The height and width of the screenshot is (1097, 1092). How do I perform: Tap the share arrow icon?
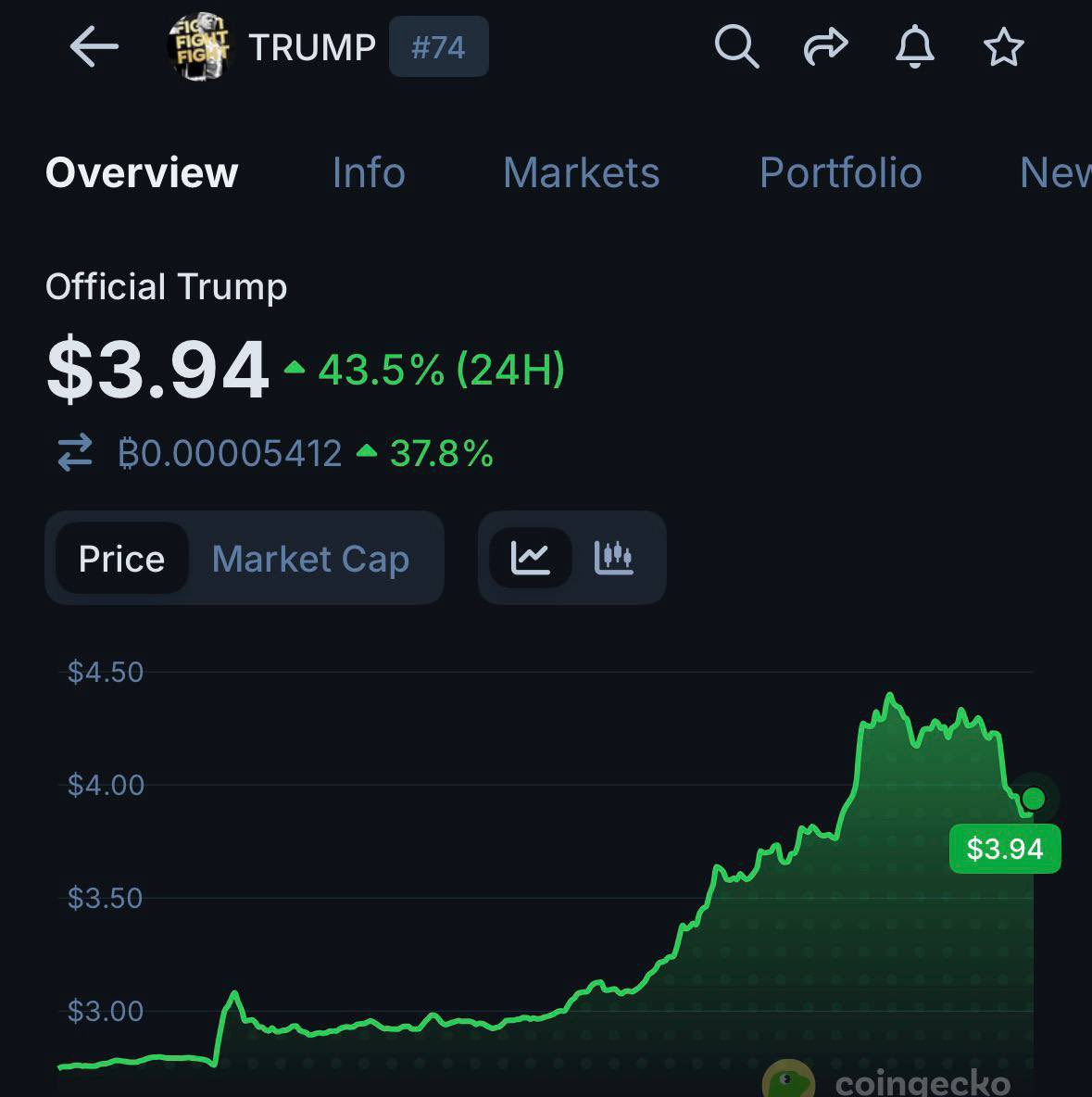pos(825,46)
